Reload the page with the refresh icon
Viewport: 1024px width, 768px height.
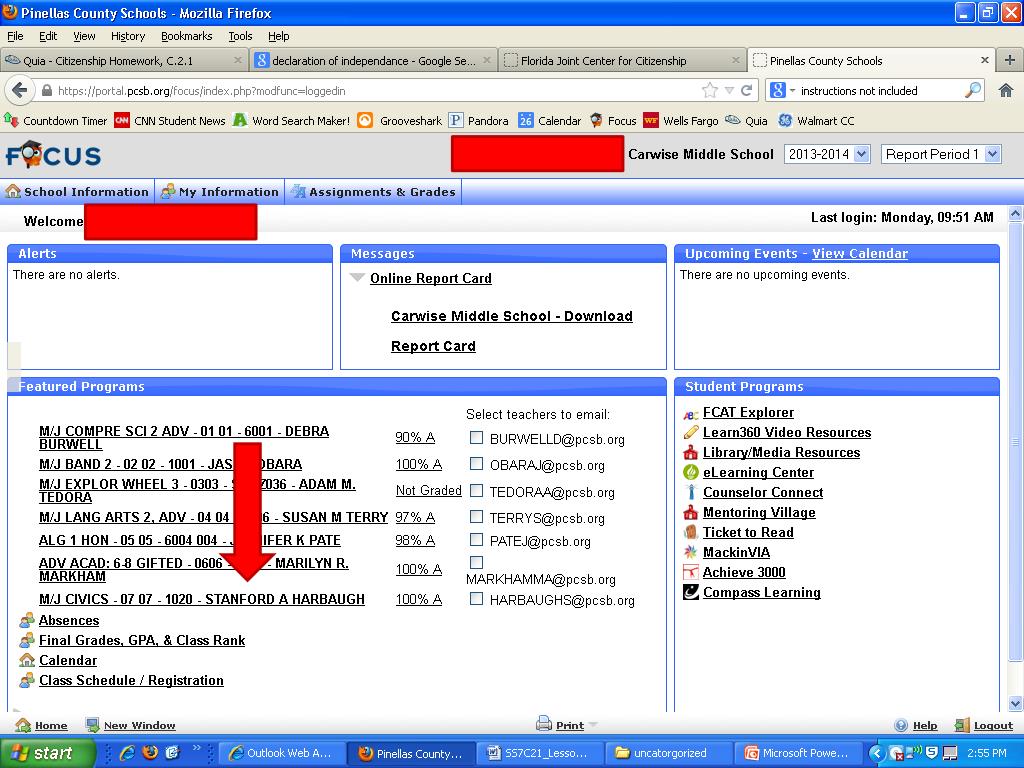(x=746, y=90)
